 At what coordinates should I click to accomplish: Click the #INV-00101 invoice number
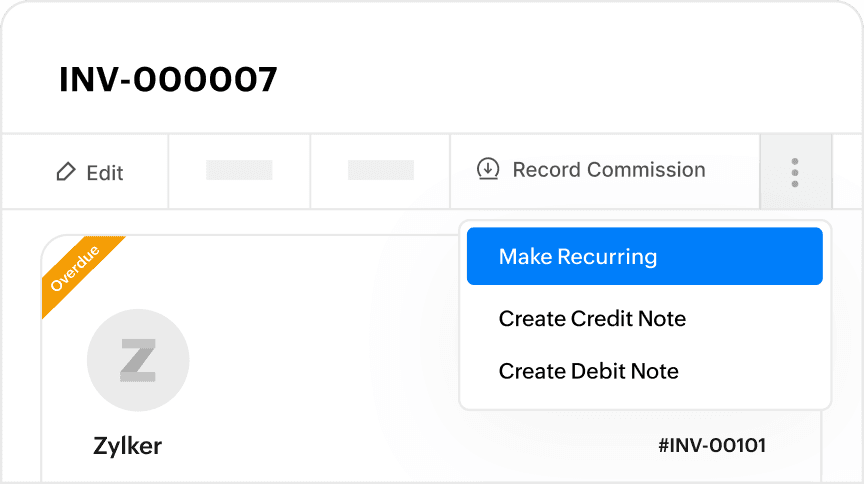tap(712, 445)
